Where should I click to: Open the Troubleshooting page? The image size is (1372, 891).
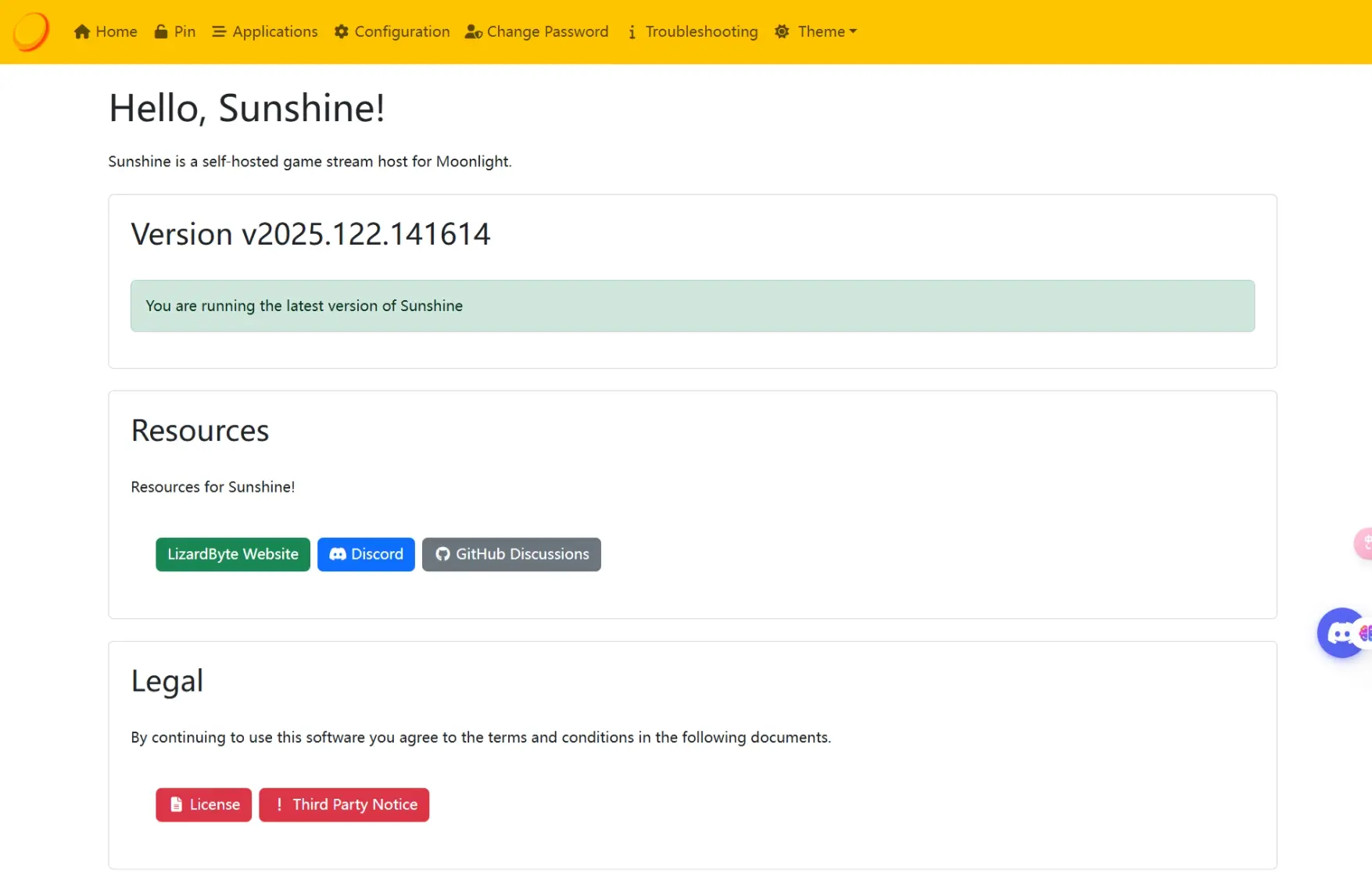693,32
